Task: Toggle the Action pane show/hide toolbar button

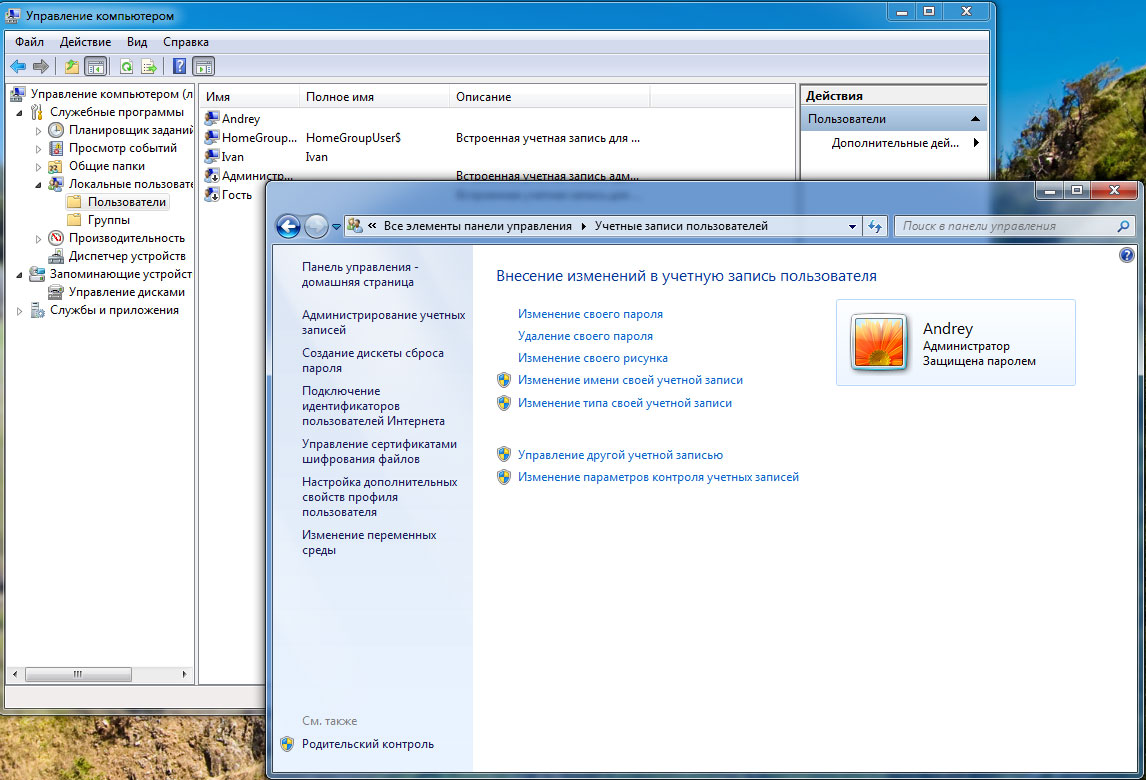Action: (x=204, y=67)
